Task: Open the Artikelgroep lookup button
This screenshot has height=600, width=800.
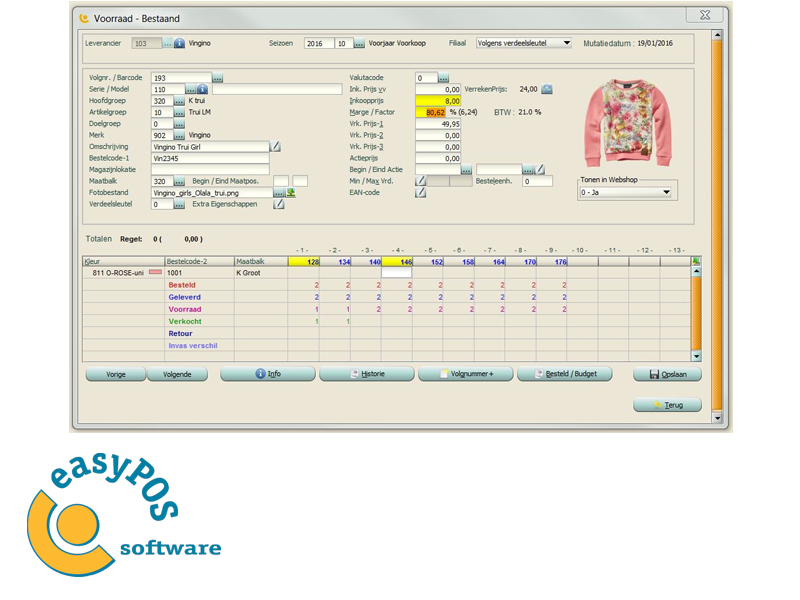Action: [179, 112]
